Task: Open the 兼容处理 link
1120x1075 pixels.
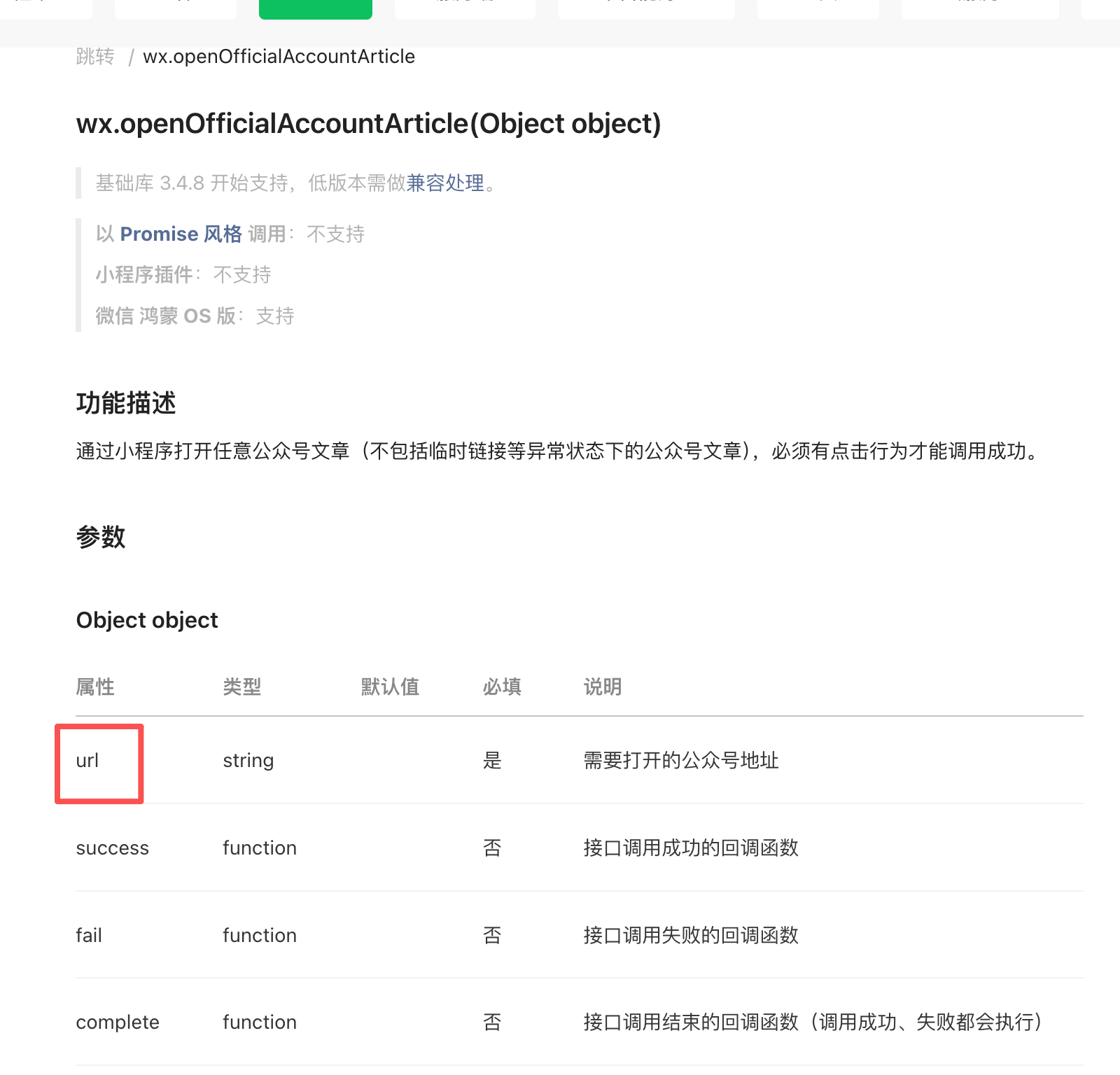Action: click(x=445, y=183)
